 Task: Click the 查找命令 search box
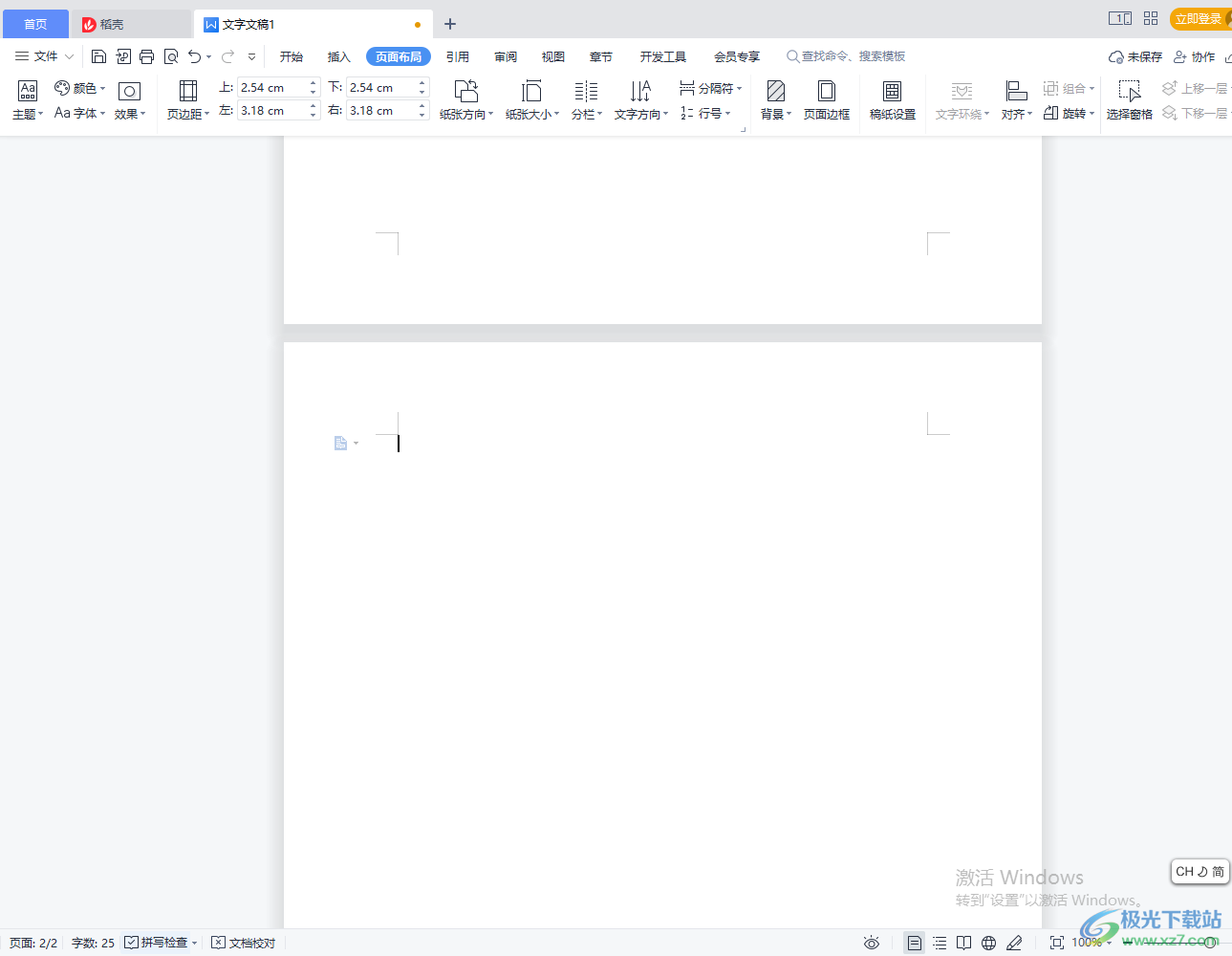pos(846,56)
